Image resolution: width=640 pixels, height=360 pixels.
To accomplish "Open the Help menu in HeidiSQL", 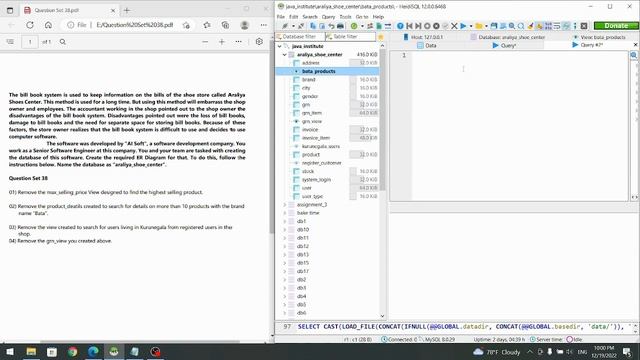I will pyautogui.click(x=378, y=17).
